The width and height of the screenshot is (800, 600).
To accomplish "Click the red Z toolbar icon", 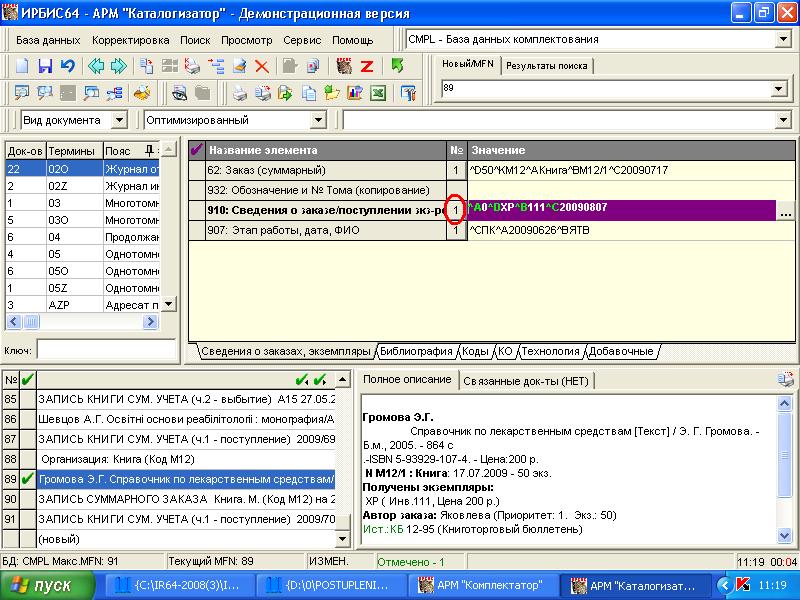I will pos(367,66).
